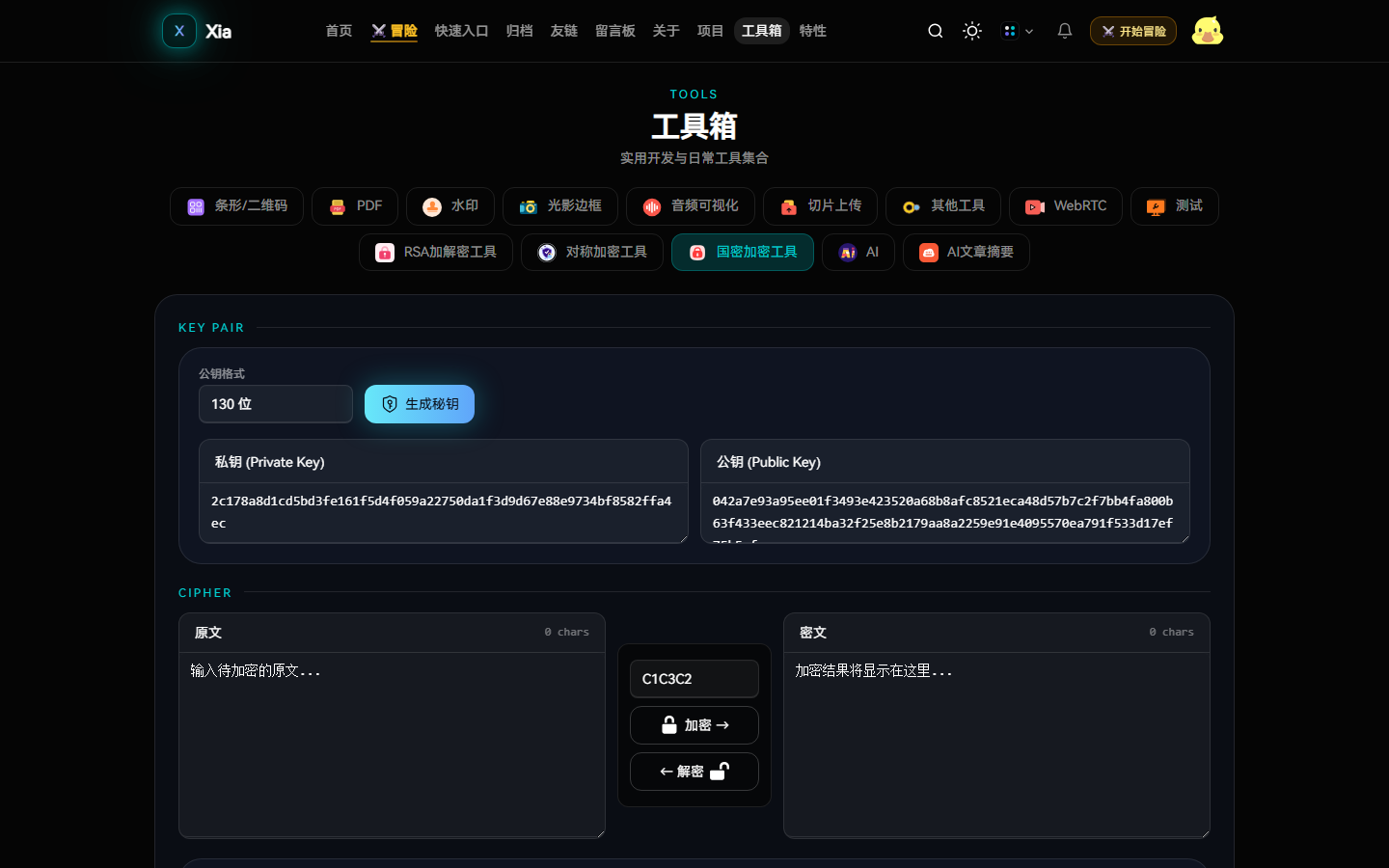Screen dimensions: 1389x868
Task: Go to 首页 in navigation
Action: coord(339,31)
